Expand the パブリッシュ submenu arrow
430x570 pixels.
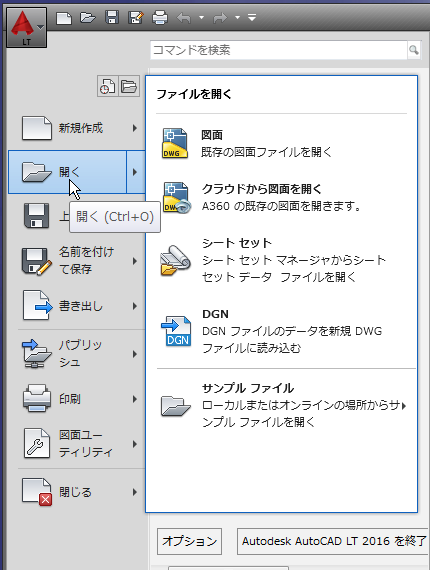tap(135, 354)
